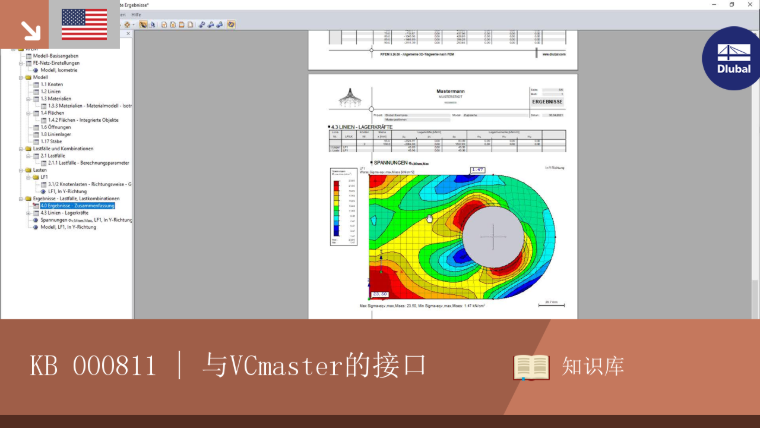Click the zoom page magnifier toolbar icon
This screenshot has width=760, height=428.
coord(152,24)
